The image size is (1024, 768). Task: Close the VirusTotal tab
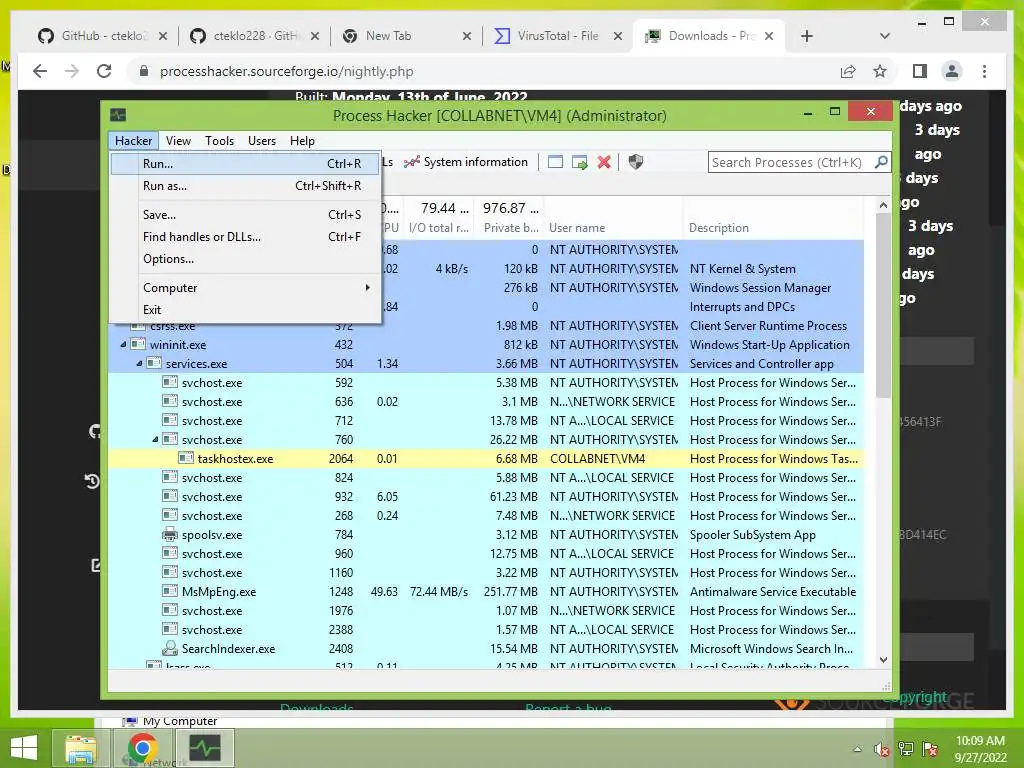(x=617, y=36)
